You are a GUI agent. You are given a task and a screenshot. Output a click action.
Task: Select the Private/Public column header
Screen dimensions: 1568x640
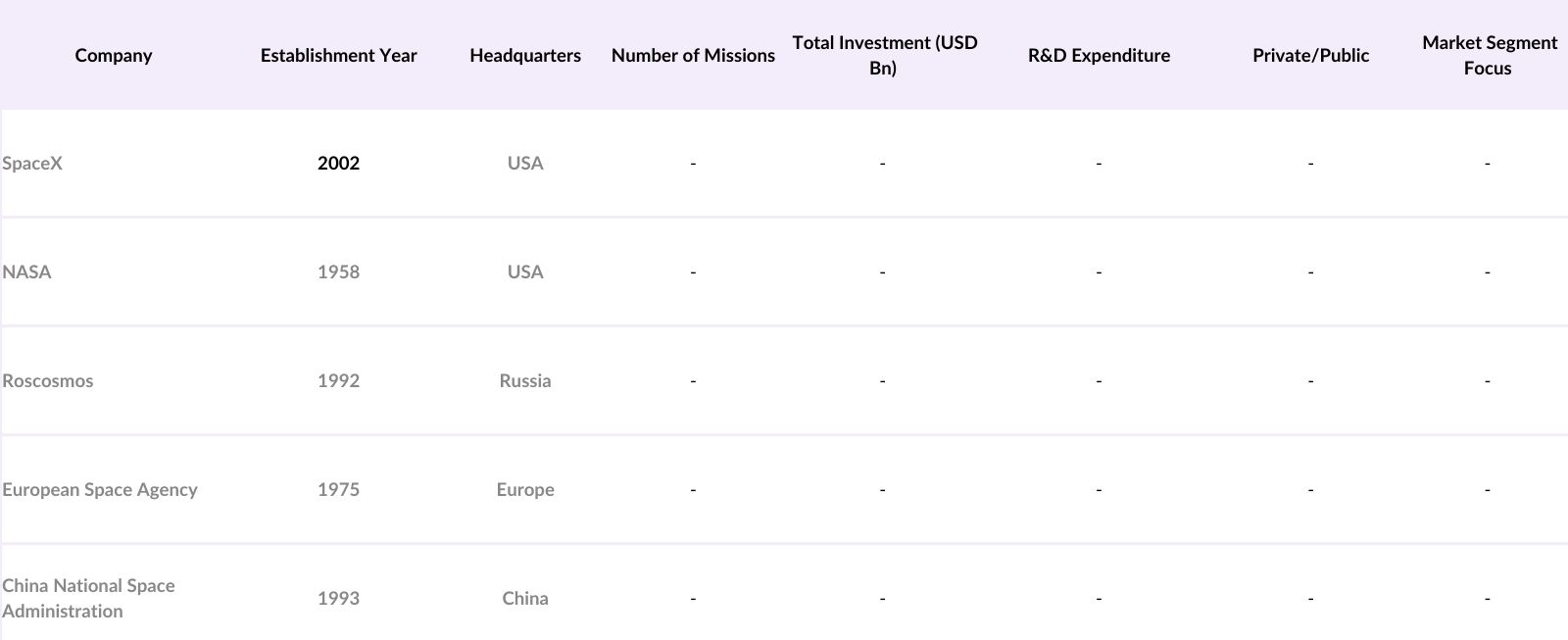coord(1310,56)
